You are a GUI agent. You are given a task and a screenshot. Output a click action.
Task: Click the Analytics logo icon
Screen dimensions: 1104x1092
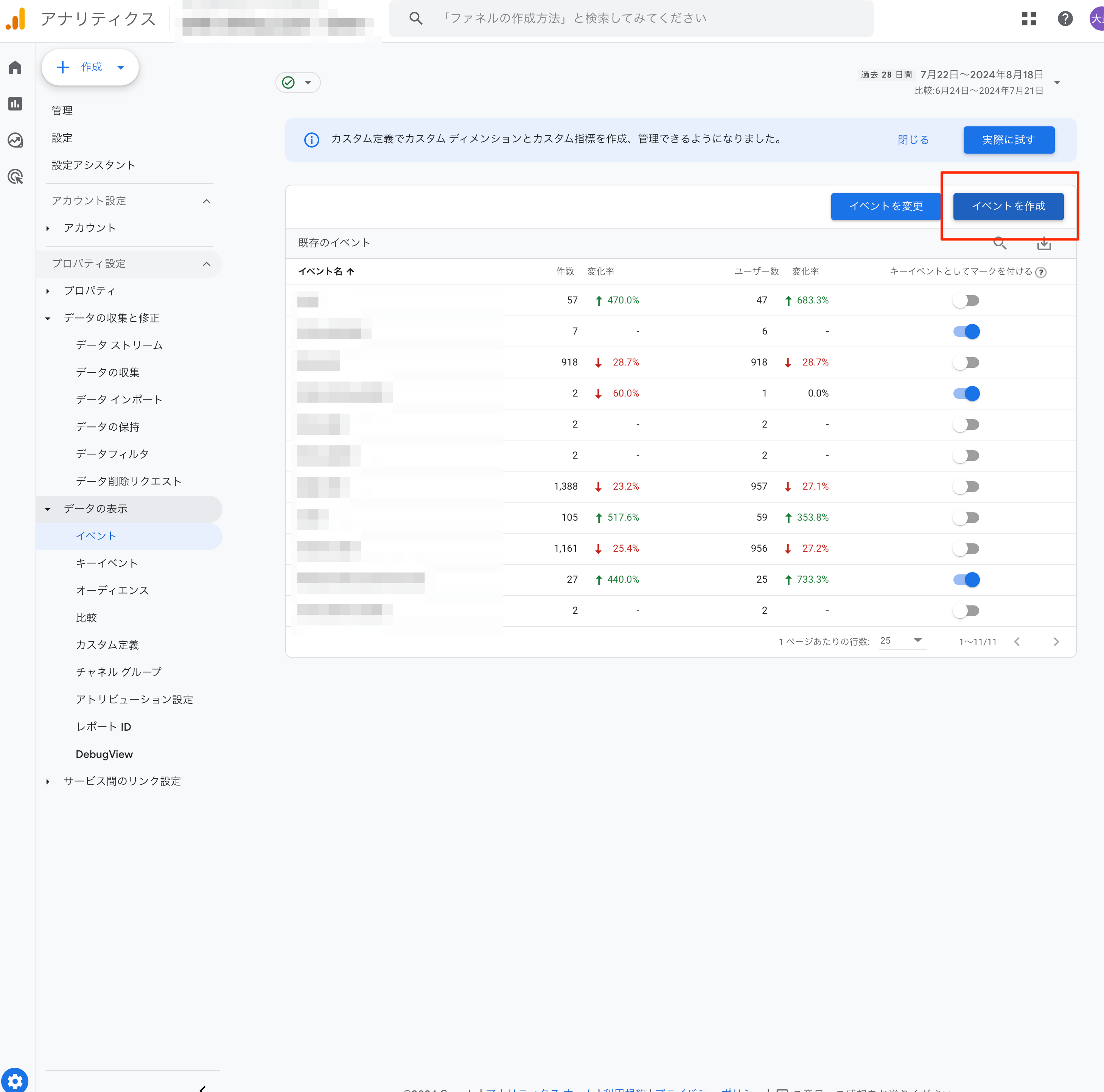[x=16, y=19]
